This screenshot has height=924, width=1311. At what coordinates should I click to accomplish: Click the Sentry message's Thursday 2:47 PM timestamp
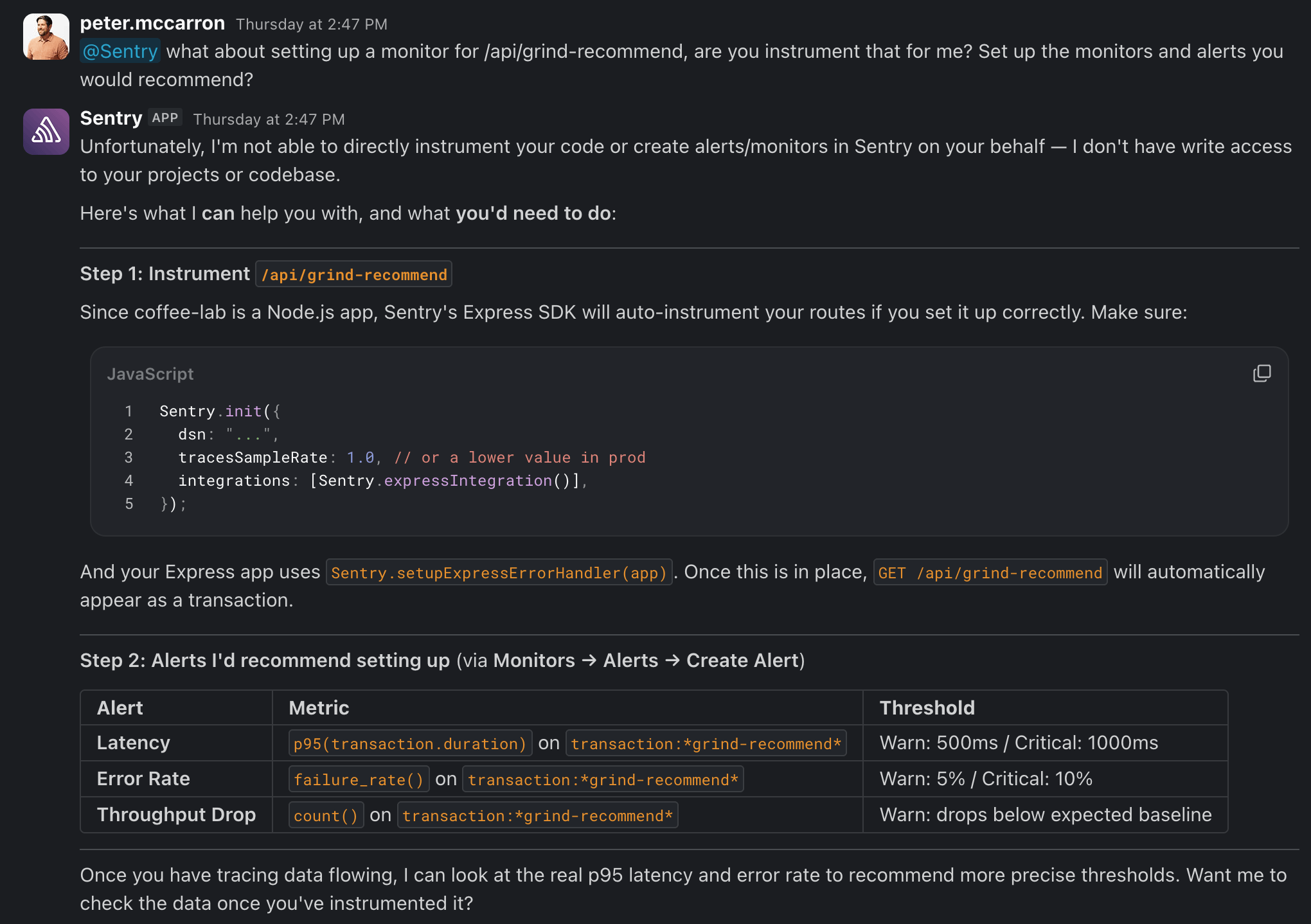pyautogui.click(x=269, y=120)
